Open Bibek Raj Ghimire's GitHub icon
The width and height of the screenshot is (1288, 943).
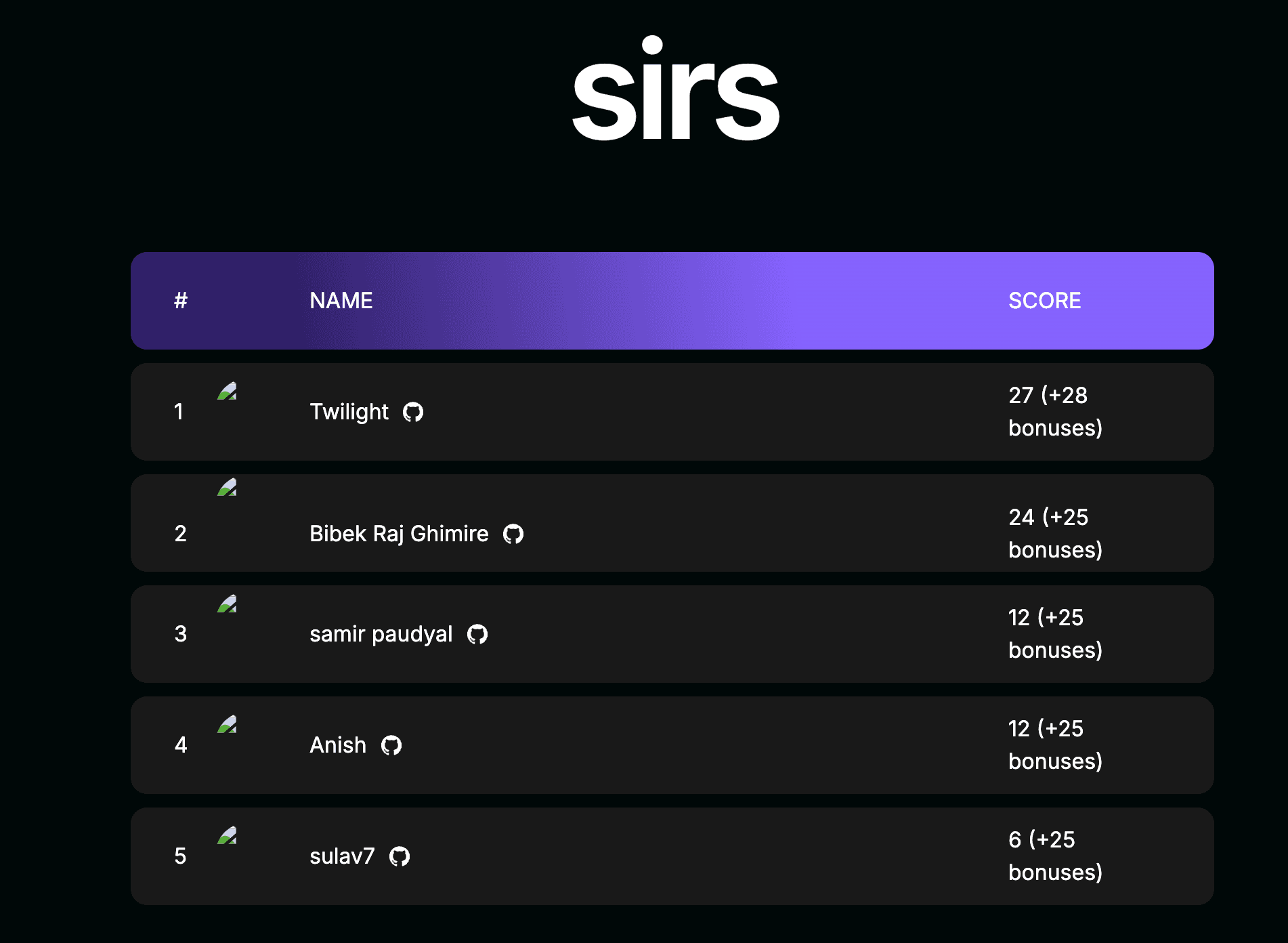[x=513, y=534]
